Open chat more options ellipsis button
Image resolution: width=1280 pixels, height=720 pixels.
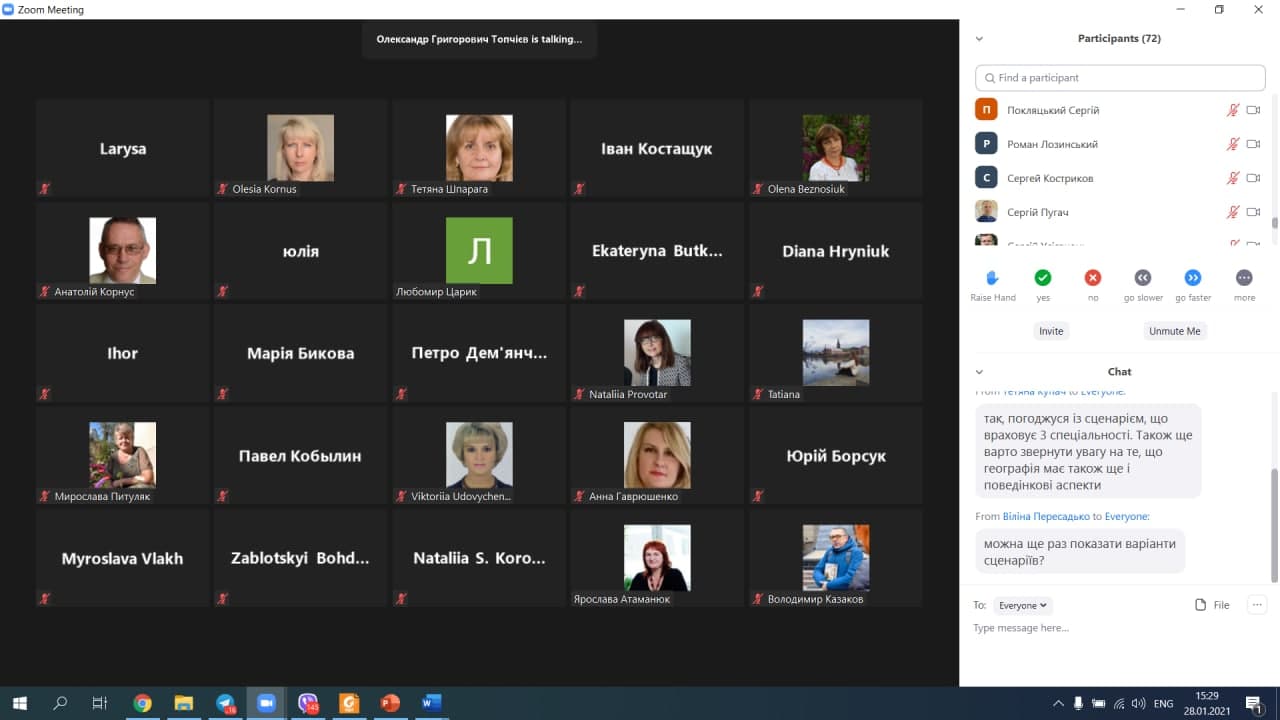(x=1258, y=605)
